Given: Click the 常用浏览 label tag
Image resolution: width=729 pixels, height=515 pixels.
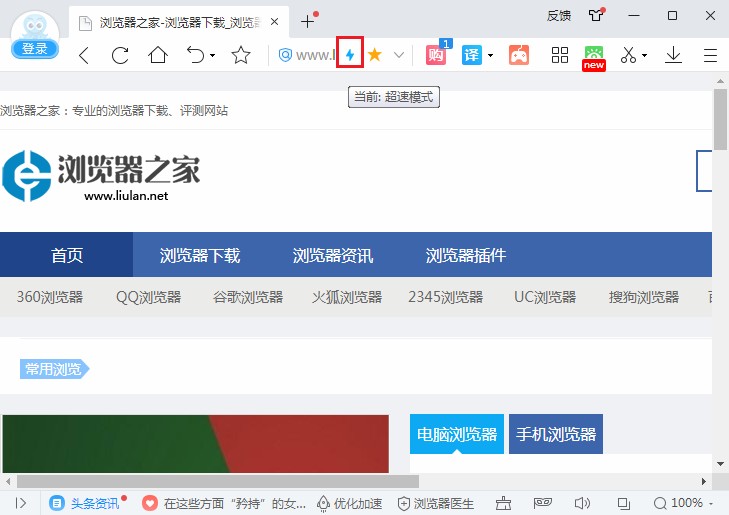Looking at the screenshot, I should coord(54,369).
